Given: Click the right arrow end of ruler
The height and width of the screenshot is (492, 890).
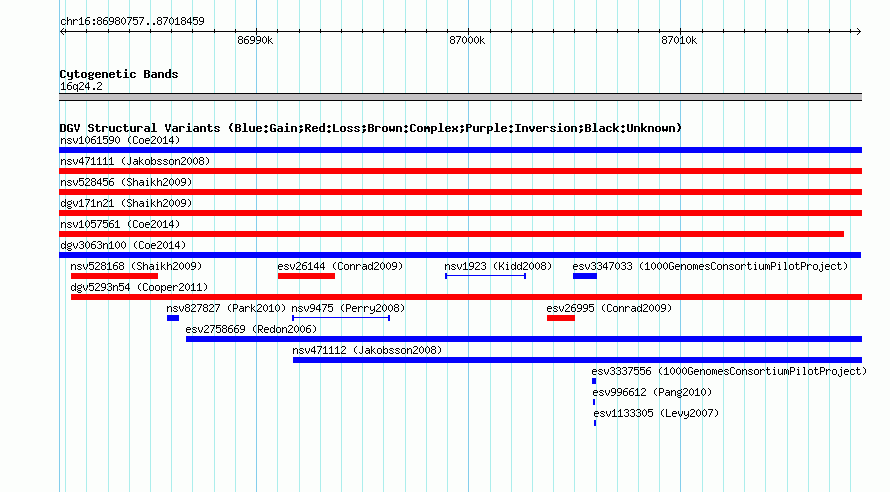Looking at the screenshot, I should [x=858, y=31].
